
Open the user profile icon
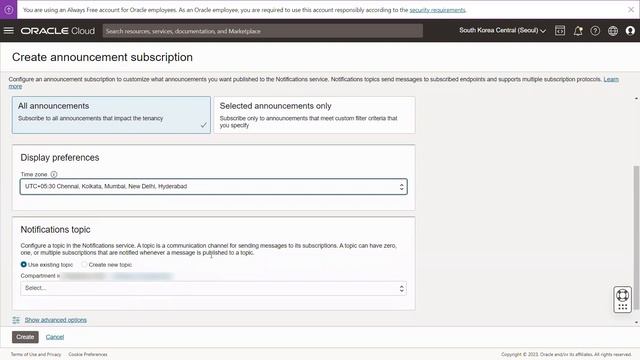click(630, 31)
